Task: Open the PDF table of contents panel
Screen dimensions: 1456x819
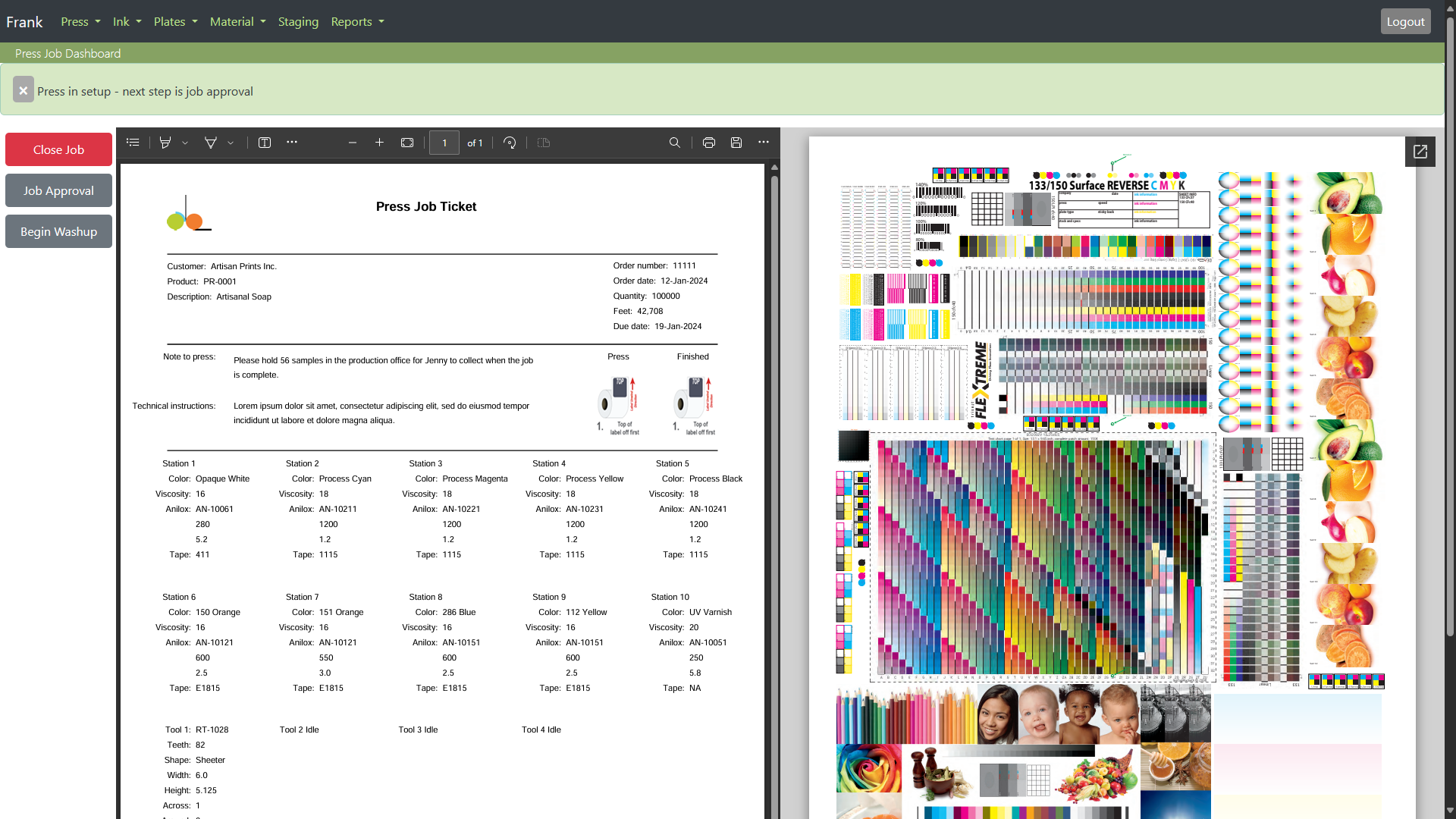Action: click(133, 143)
